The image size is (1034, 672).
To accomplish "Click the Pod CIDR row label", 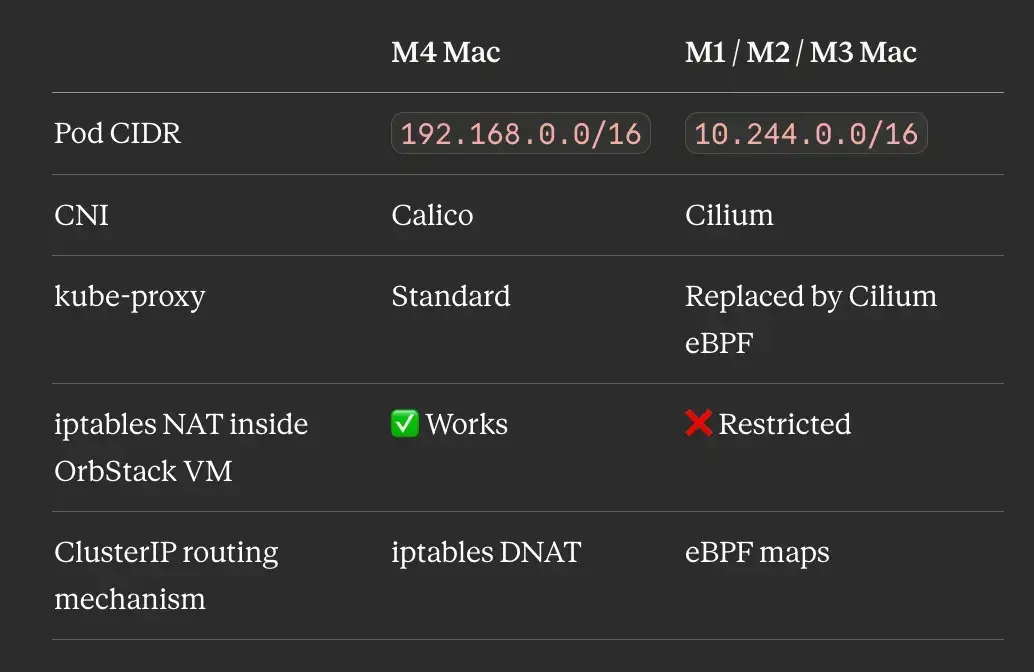I will coord(117,133).
